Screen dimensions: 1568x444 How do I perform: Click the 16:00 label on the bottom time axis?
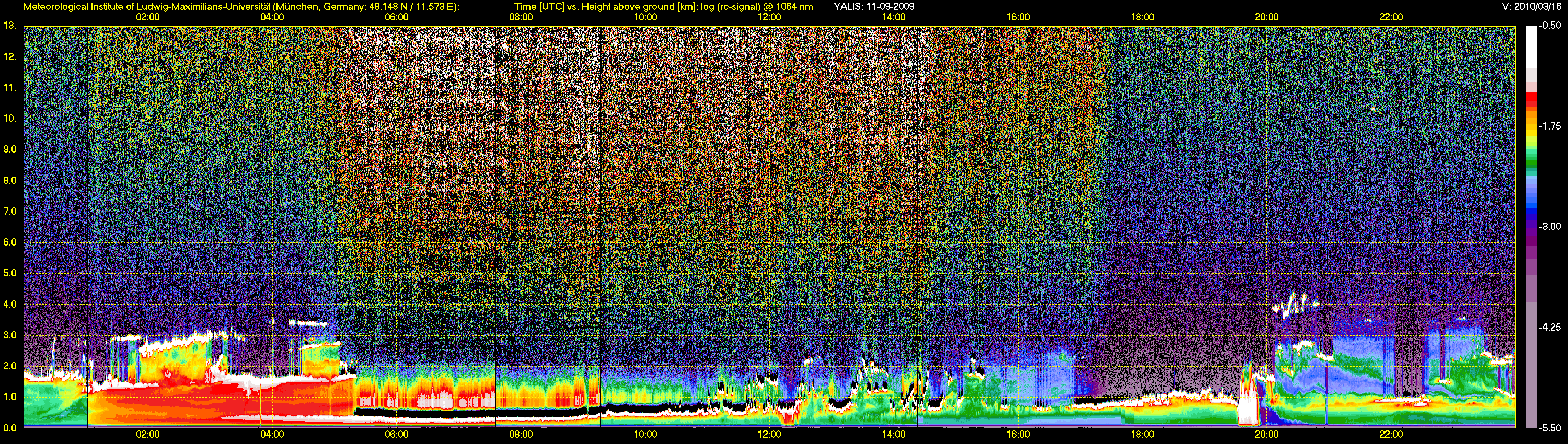click(x=1018, y=434)
